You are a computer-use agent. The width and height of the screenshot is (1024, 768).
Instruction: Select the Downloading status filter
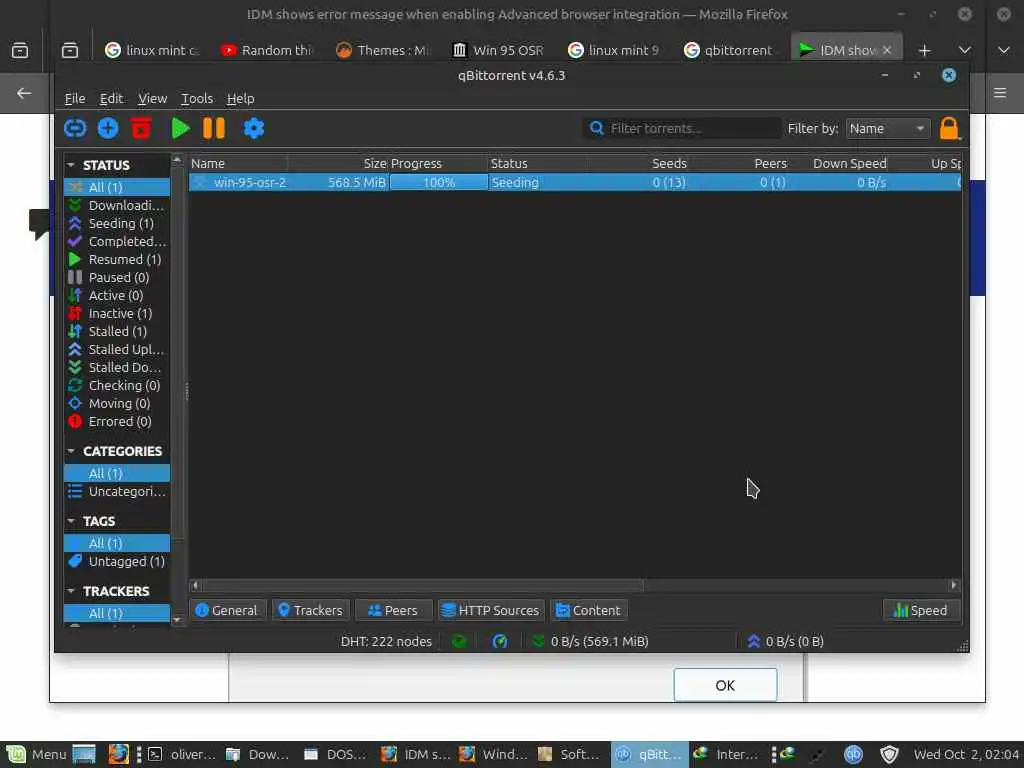point(117,205)
